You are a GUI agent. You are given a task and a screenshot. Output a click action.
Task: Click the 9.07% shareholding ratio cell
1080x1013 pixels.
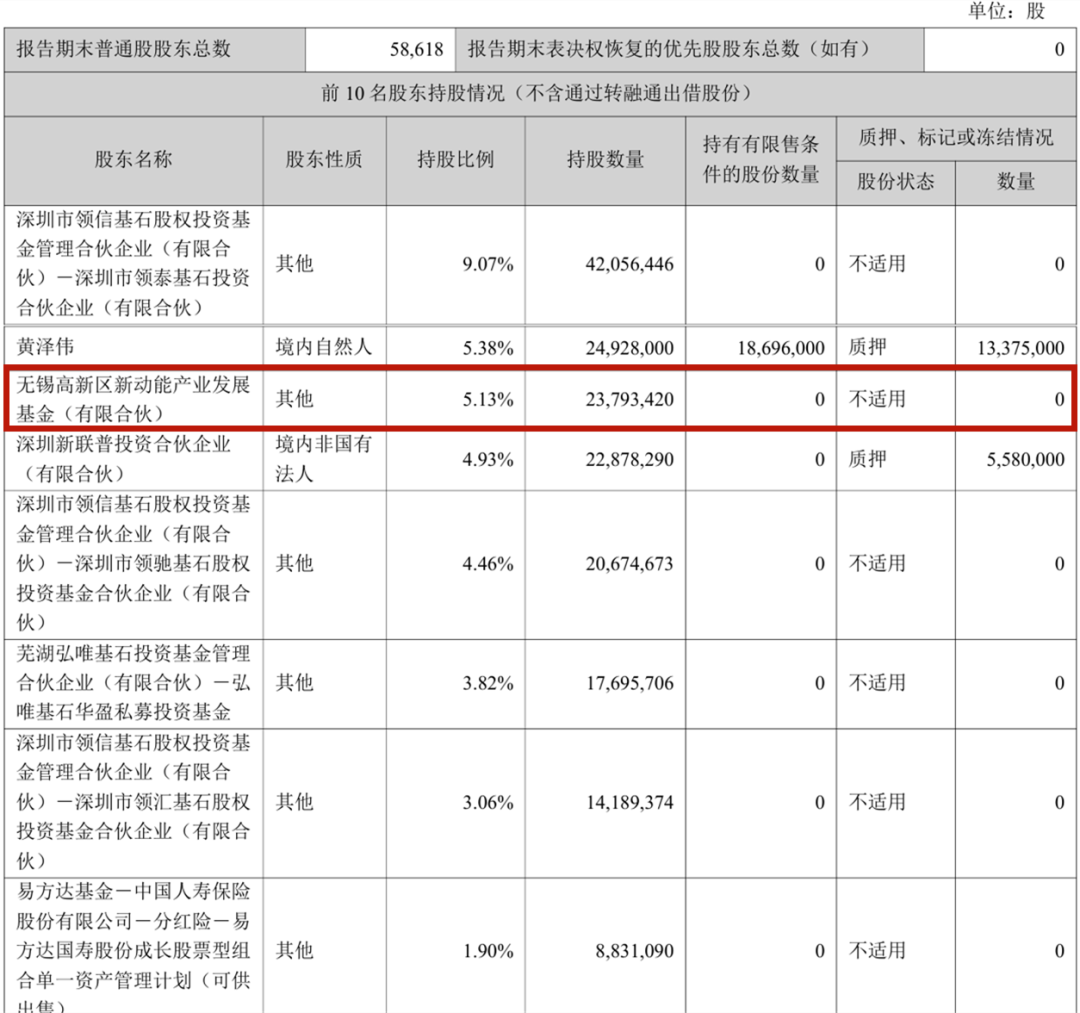pyautogui.click(x=489, y=264)
